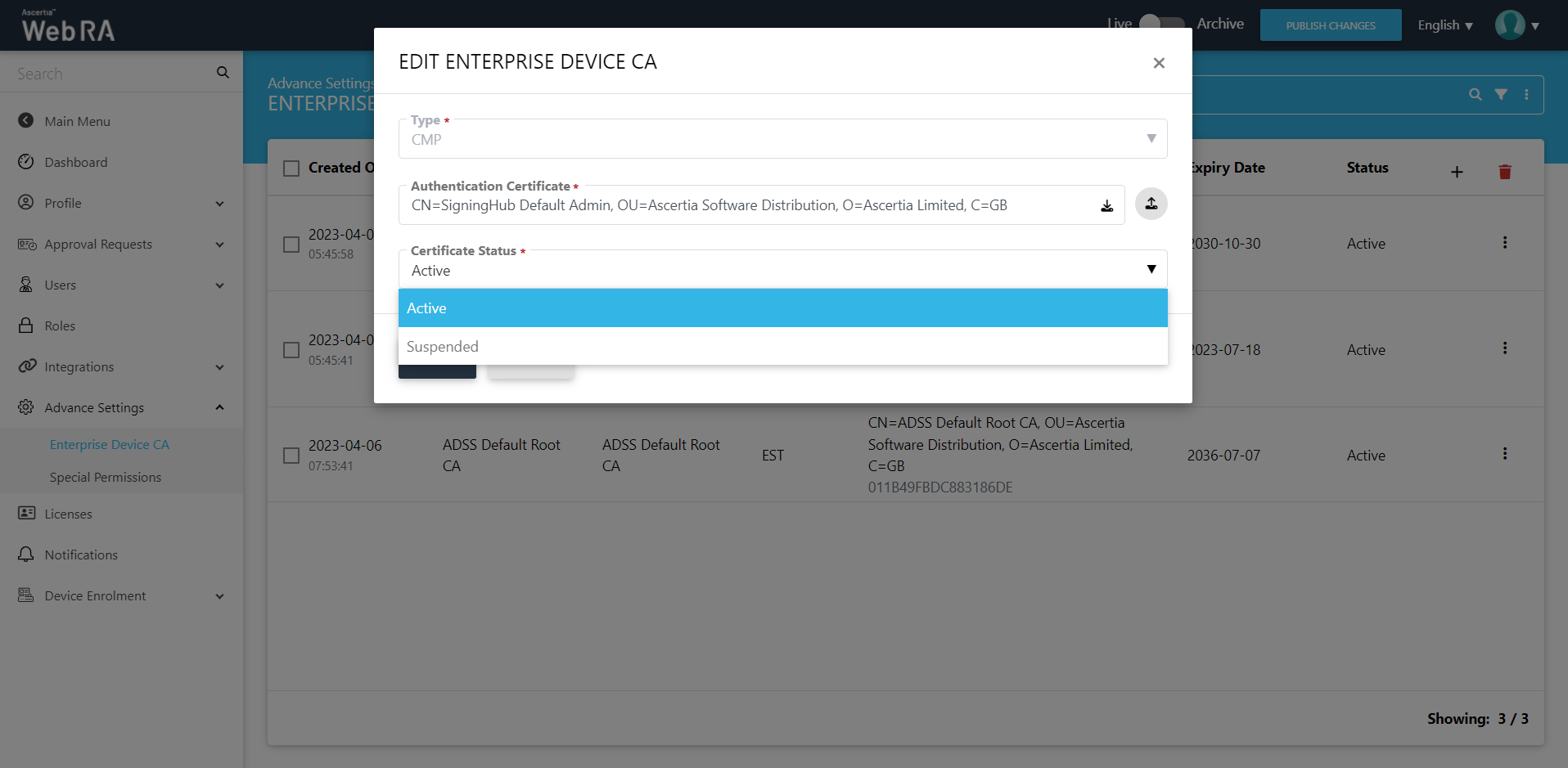Screen dimensions: 1568x768
Task: Open the English language dropdown
Action: pyautogui.click(x=1444, y=25)
